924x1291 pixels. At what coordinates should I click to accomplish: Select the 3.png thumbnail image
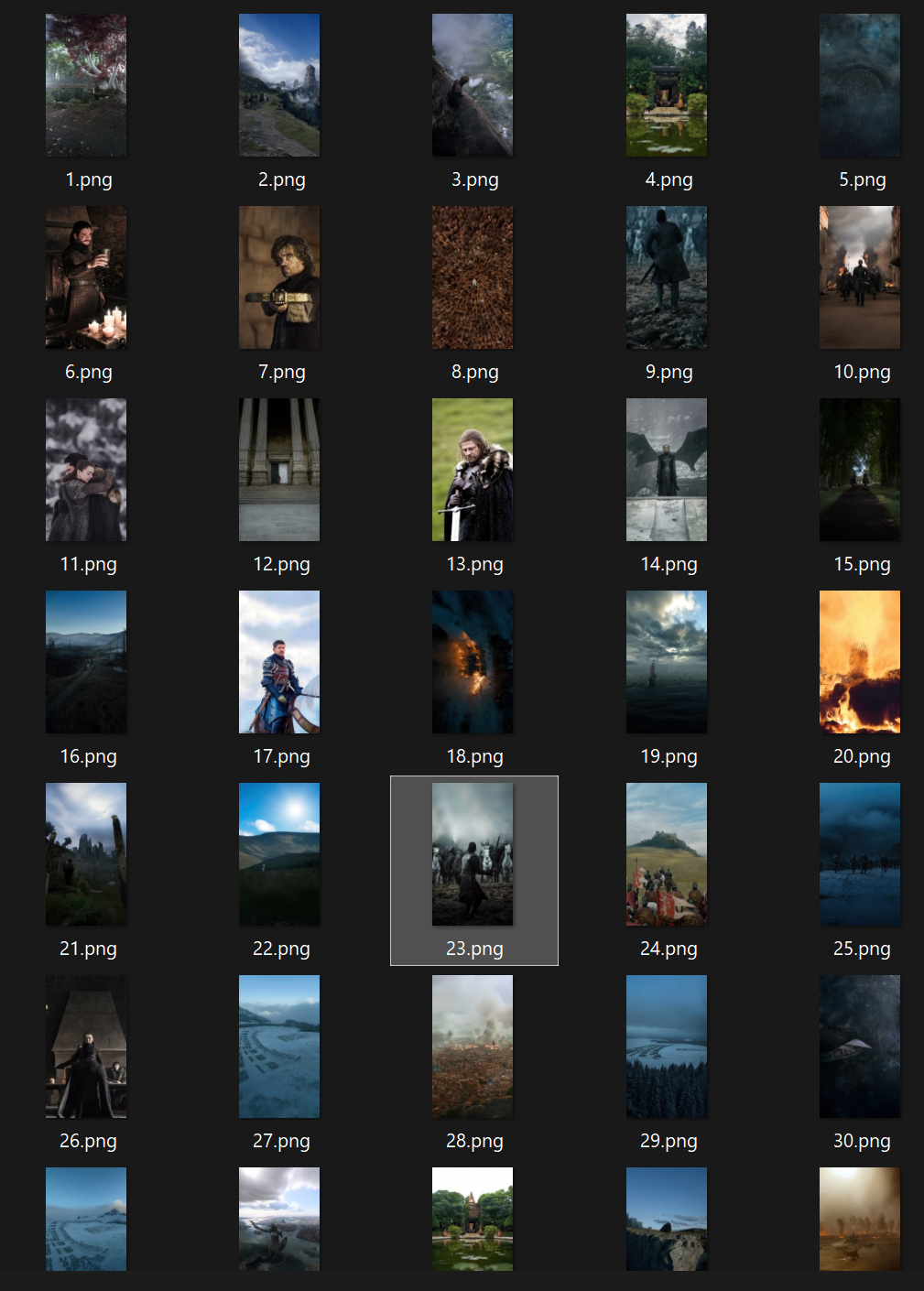pos(473,85)
